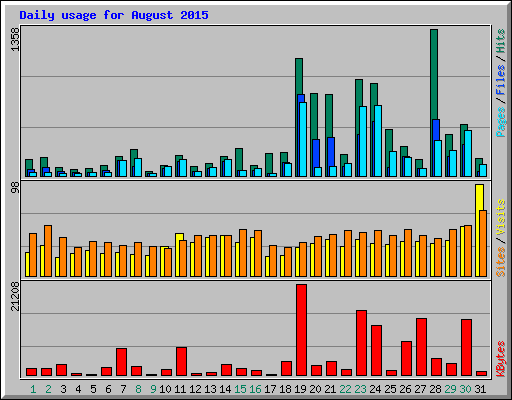Click day 3 on the date axis
The image size is (512, 400).
click(63, 389)
